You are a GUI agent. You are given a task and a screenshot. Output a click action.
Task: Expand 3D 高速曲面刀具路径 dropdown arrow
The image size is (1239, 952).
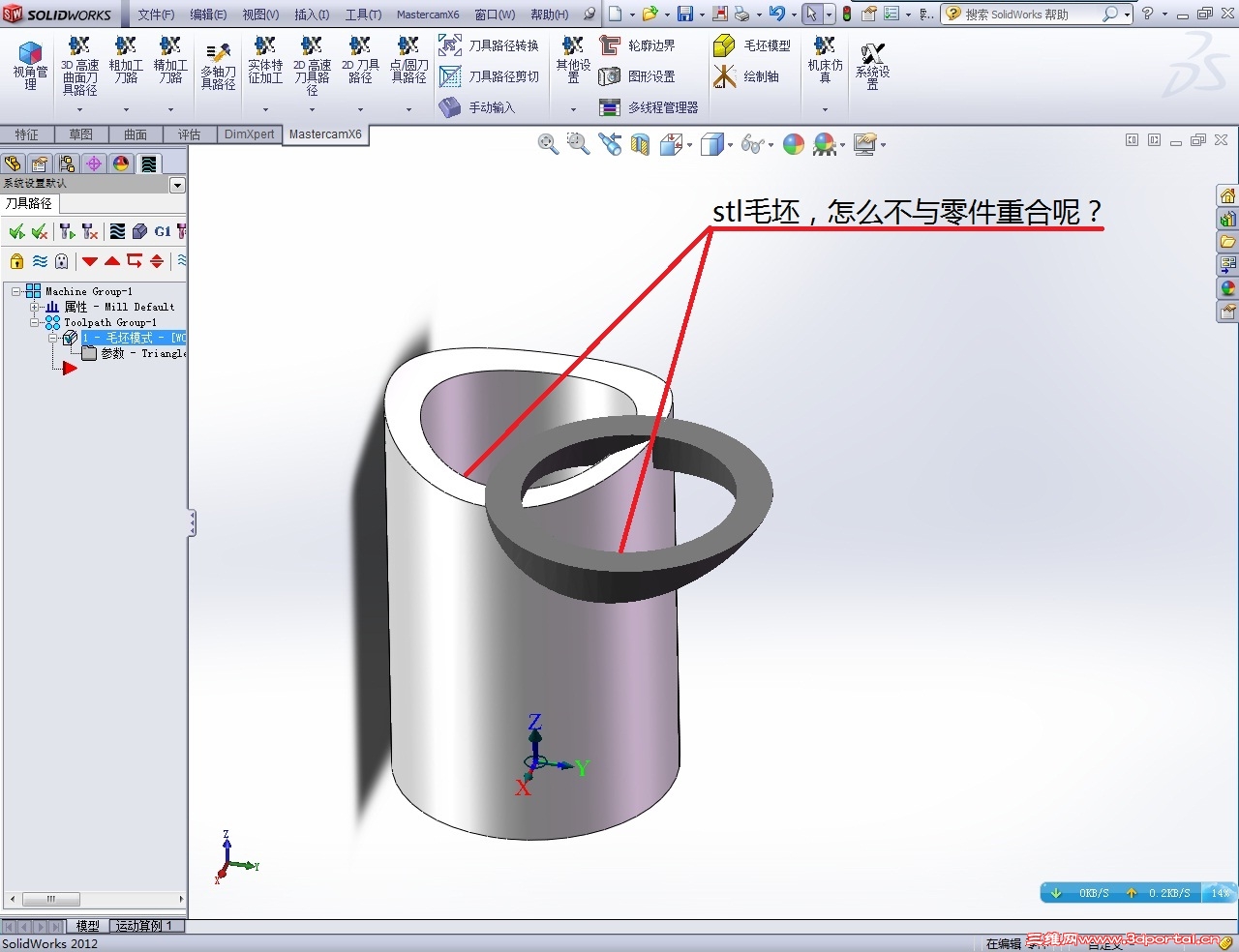[80, 109]
